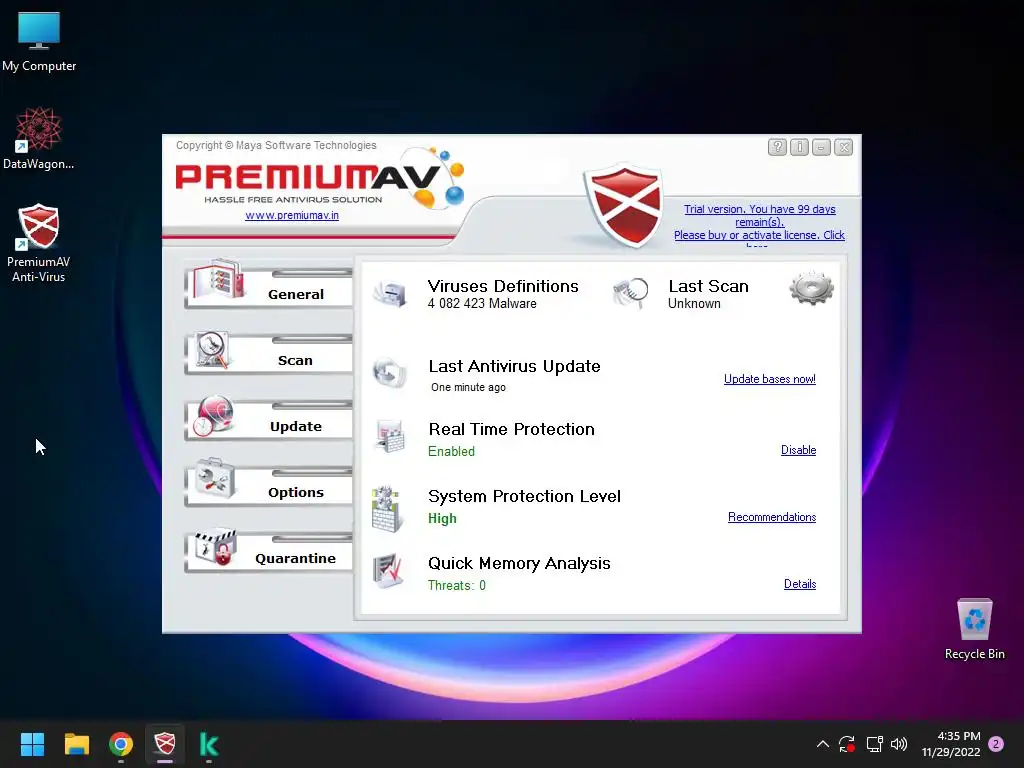The height and width of the screenshot is (768, 1024).
Task: Open the info button in the title bar
Action: click(x=799, y=147)
